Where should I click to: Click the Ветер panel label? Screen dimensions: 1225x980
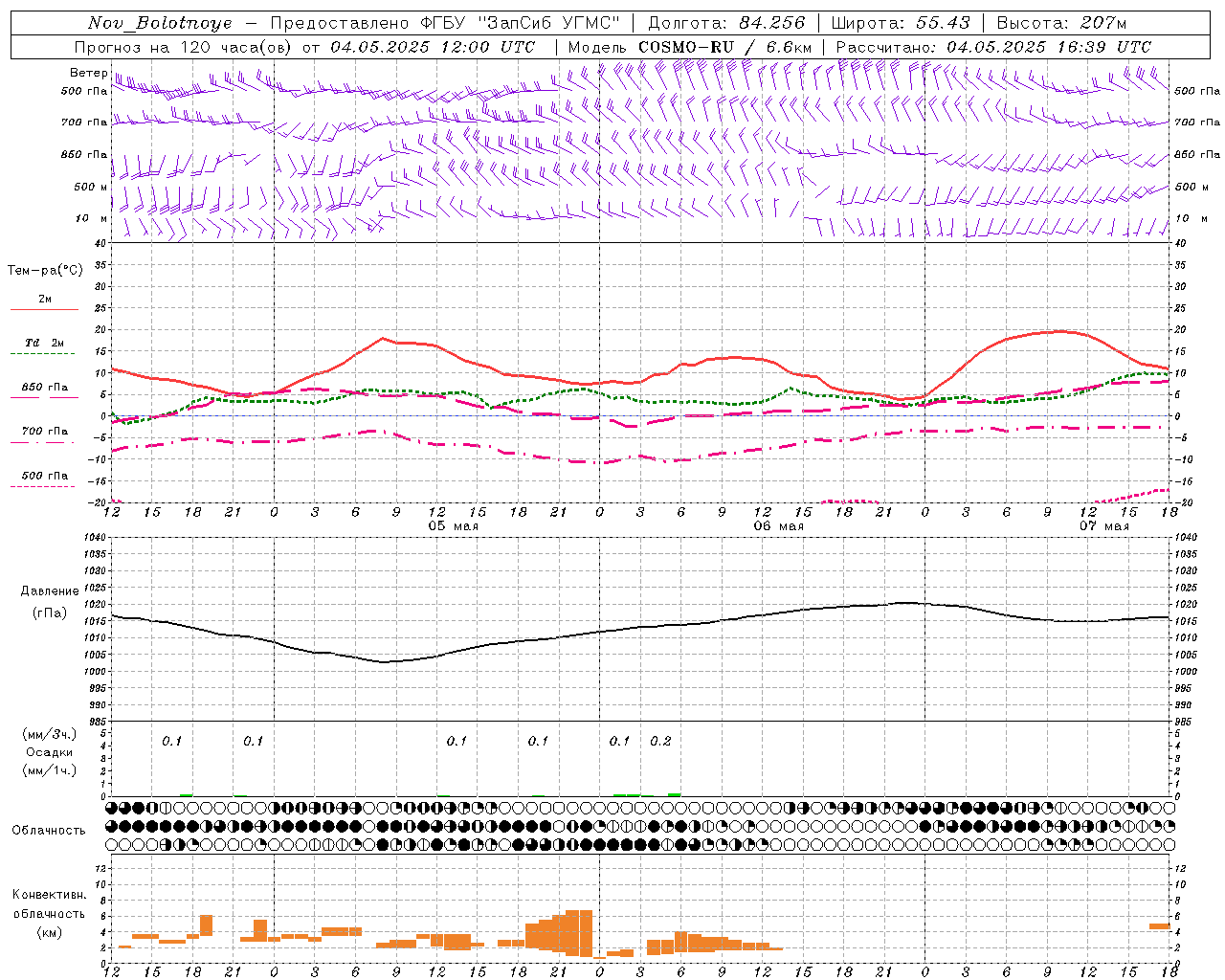(x=88, y=73)
